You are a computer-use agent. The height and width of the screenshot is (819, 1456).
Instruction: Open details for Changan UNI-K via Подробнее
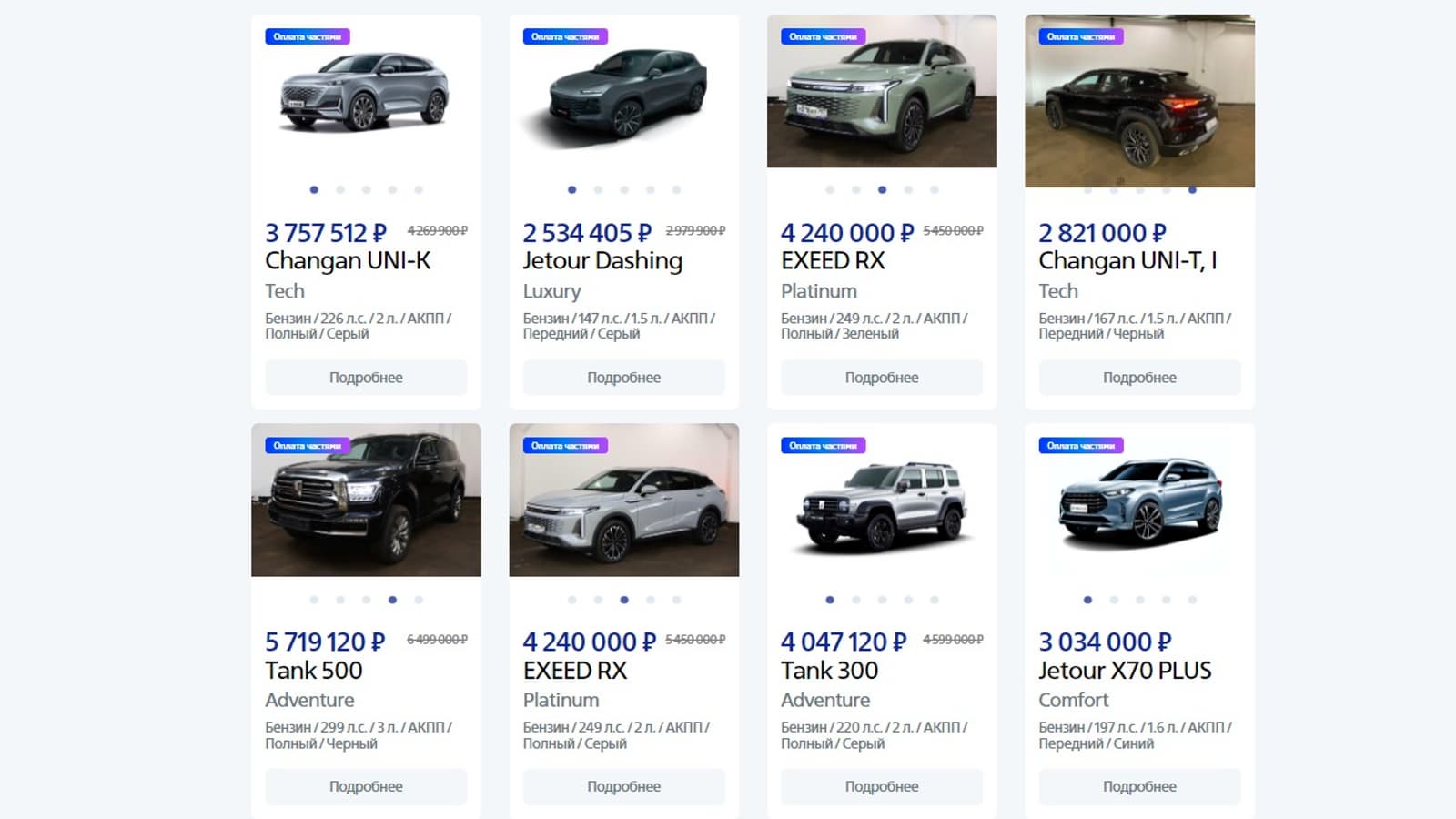click(x=366, y=378)
